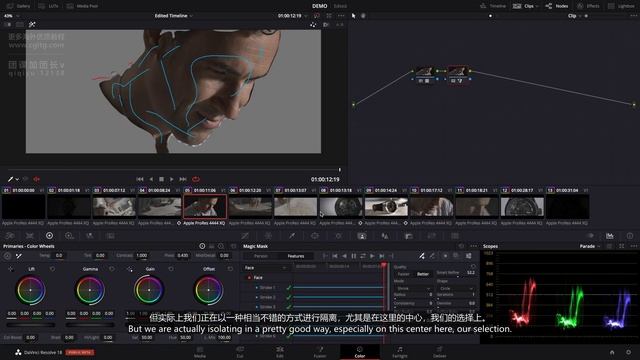
Task: Open the Magic Mask palette icon
Action: [362, 236]
